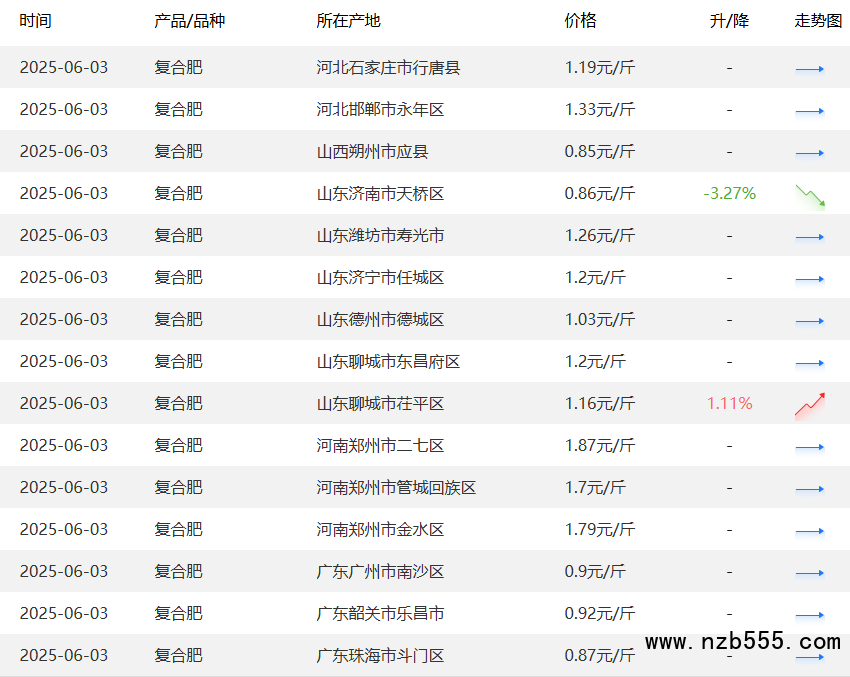Open trend icon for 河北邯郸市永年区
850x677 pixels.
810,111
